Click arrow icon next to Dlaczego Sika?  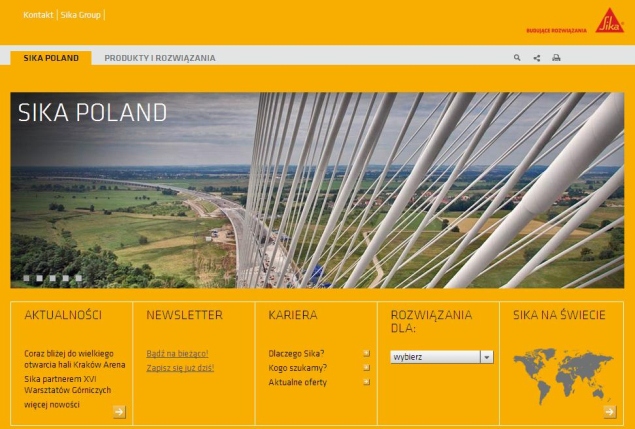(367, 353)
